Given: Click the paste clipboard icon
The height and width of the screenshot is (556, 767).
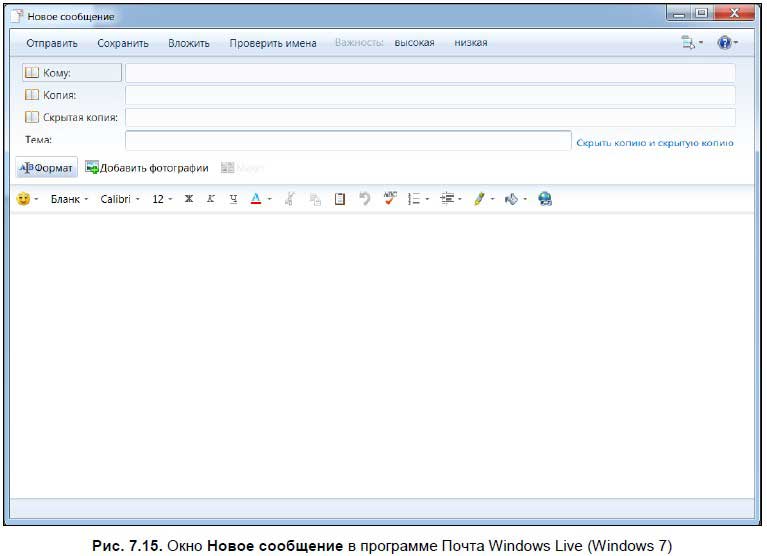Looking at the screenshot, I should (339, 199).
